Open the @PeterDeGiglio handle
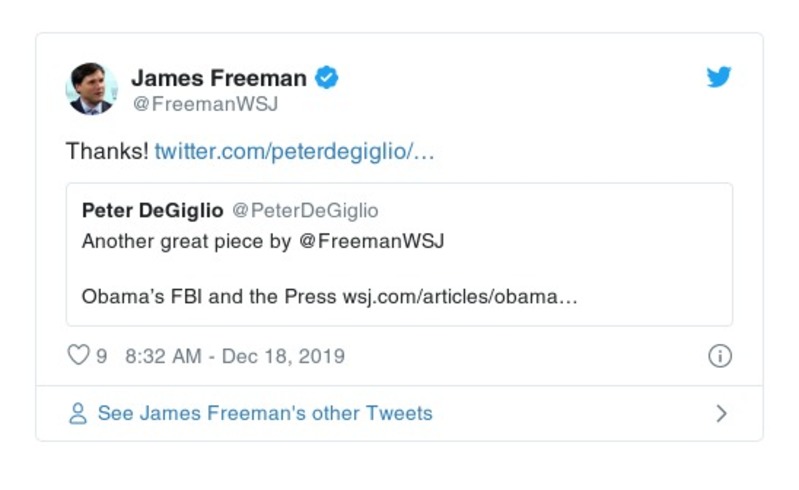The width and height of the screenshot is (799, 490). pos(305,211)
